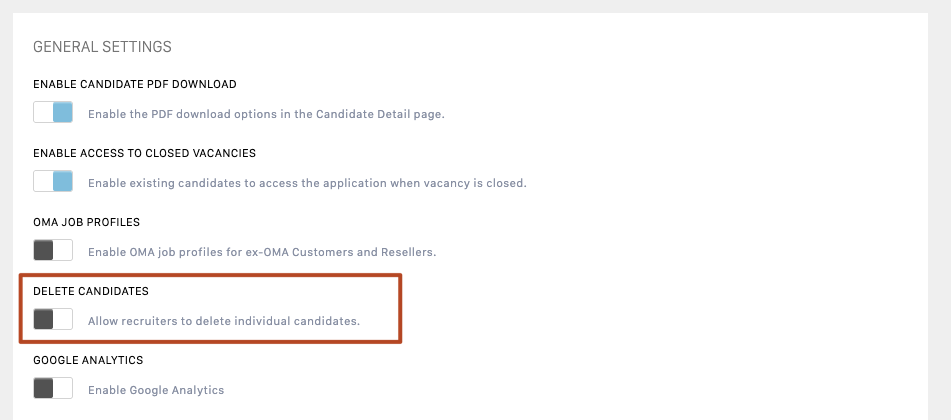Click the Delete Candidates setting label
This screenshot has height=420, width=951.
tap(91, 291)
